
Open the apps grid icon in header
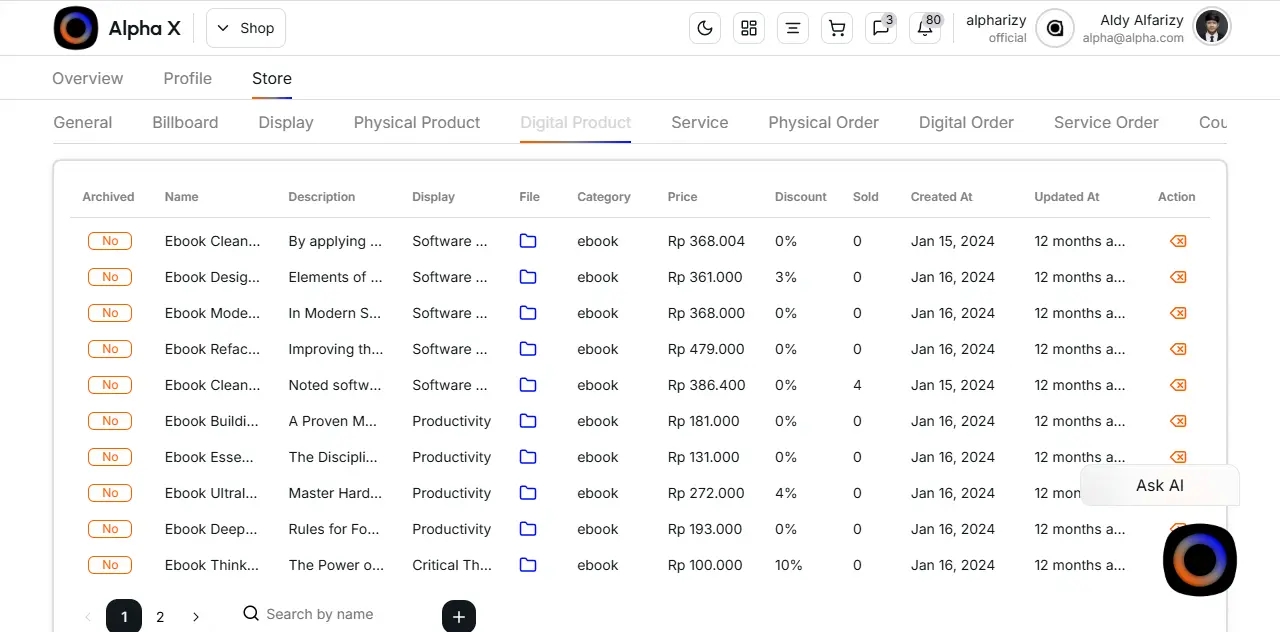point(749,28)
